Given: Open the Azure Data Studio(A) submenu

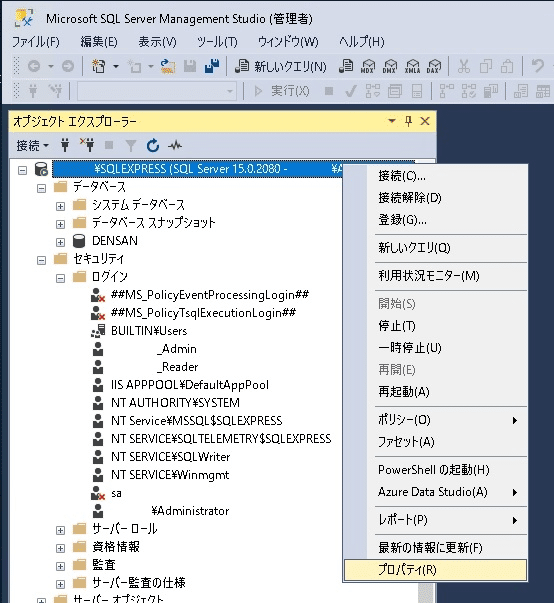Looking at the screenshot, I should pyautogui.click(x=435, y=492).
